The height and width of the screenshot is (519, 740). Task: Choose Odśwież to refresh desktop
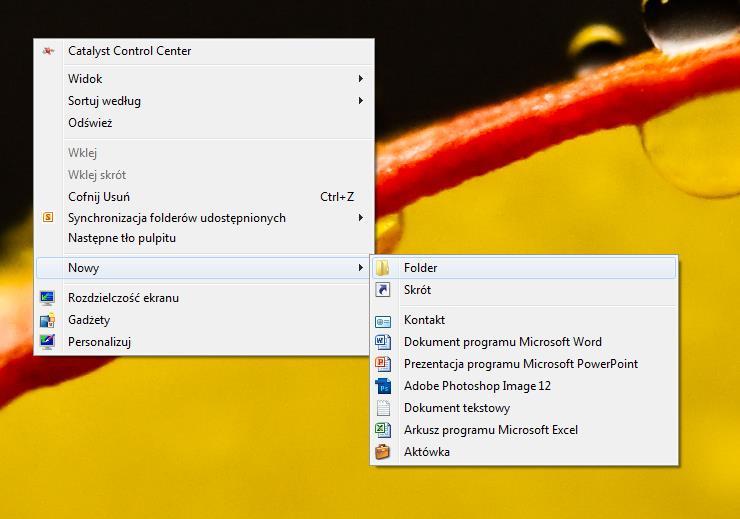pyautogui.click(x=204, y=123)
